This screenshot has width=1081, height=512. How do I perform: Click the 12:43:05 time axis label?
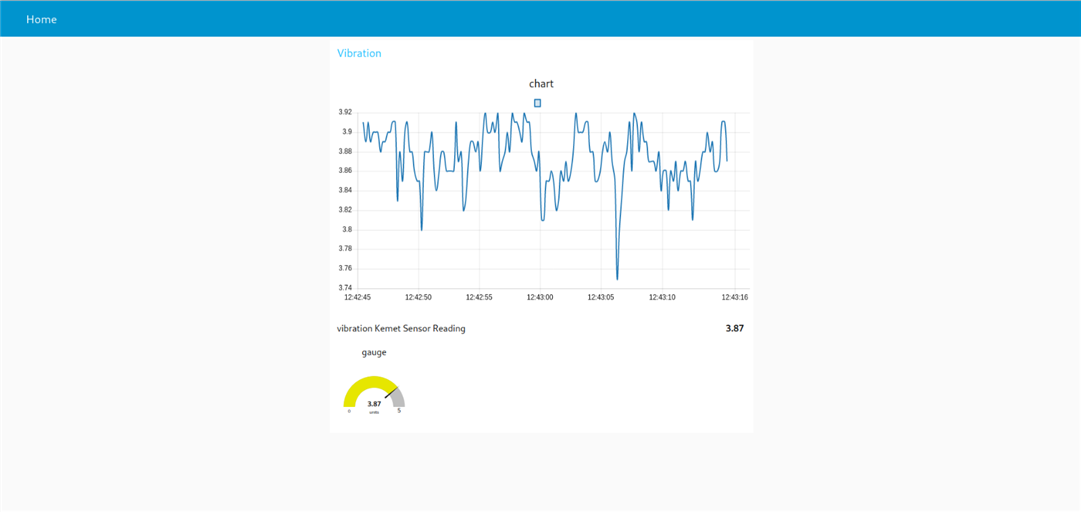coord(600,298)
